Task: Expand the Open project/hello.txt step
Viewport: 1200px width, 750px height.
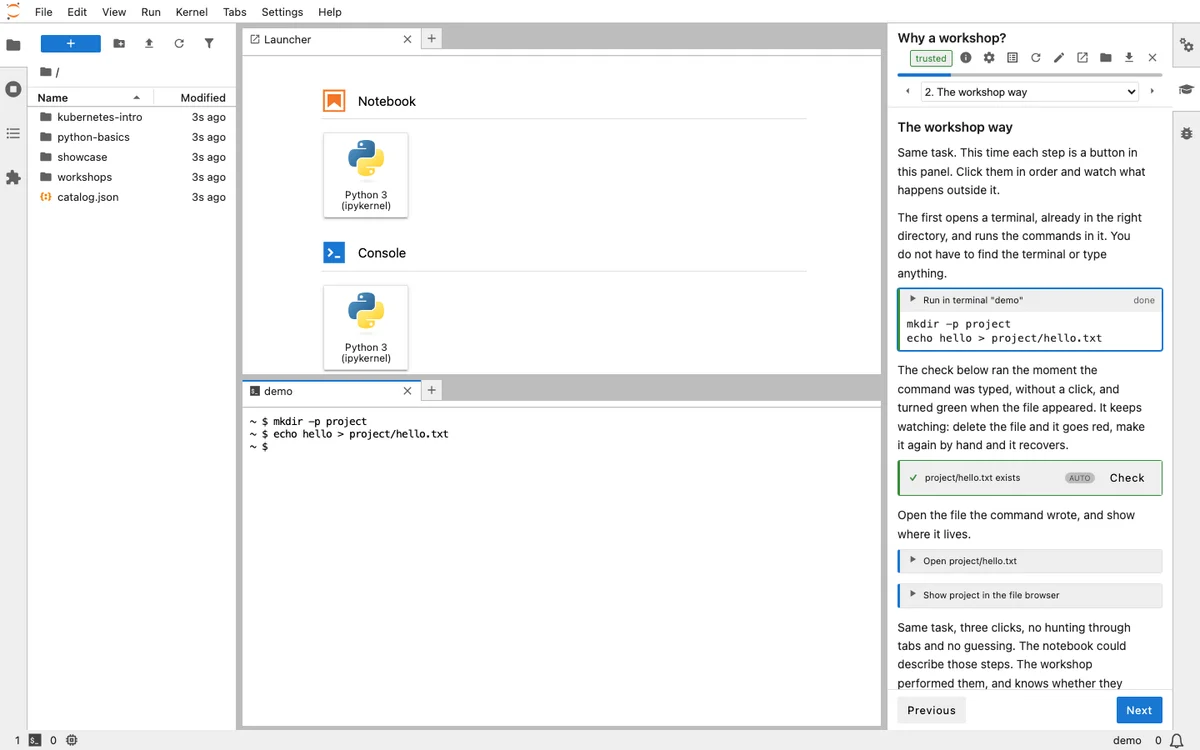Action: (1030, 561)
